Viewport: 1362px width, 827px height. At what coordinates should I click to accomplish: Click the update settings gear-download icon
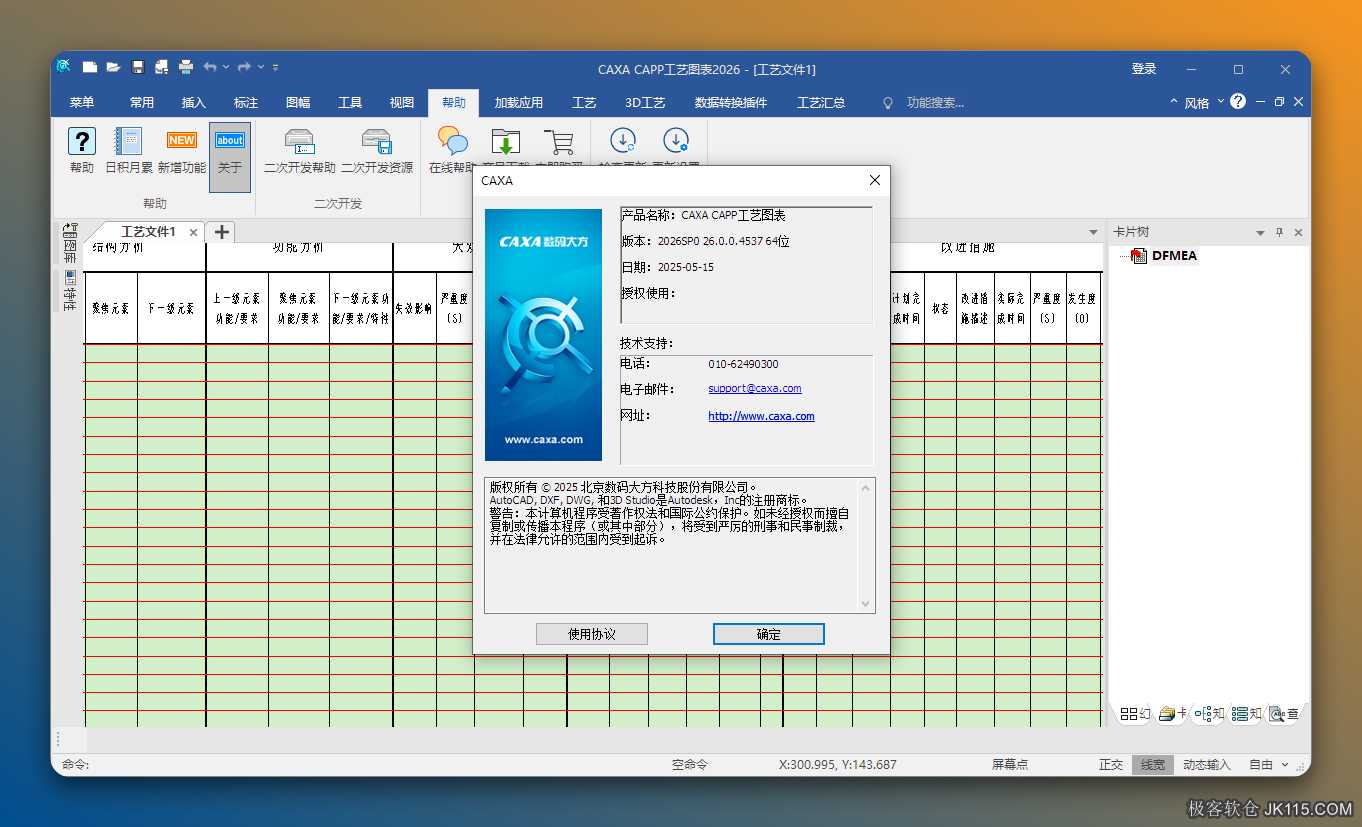pos(676,141)
